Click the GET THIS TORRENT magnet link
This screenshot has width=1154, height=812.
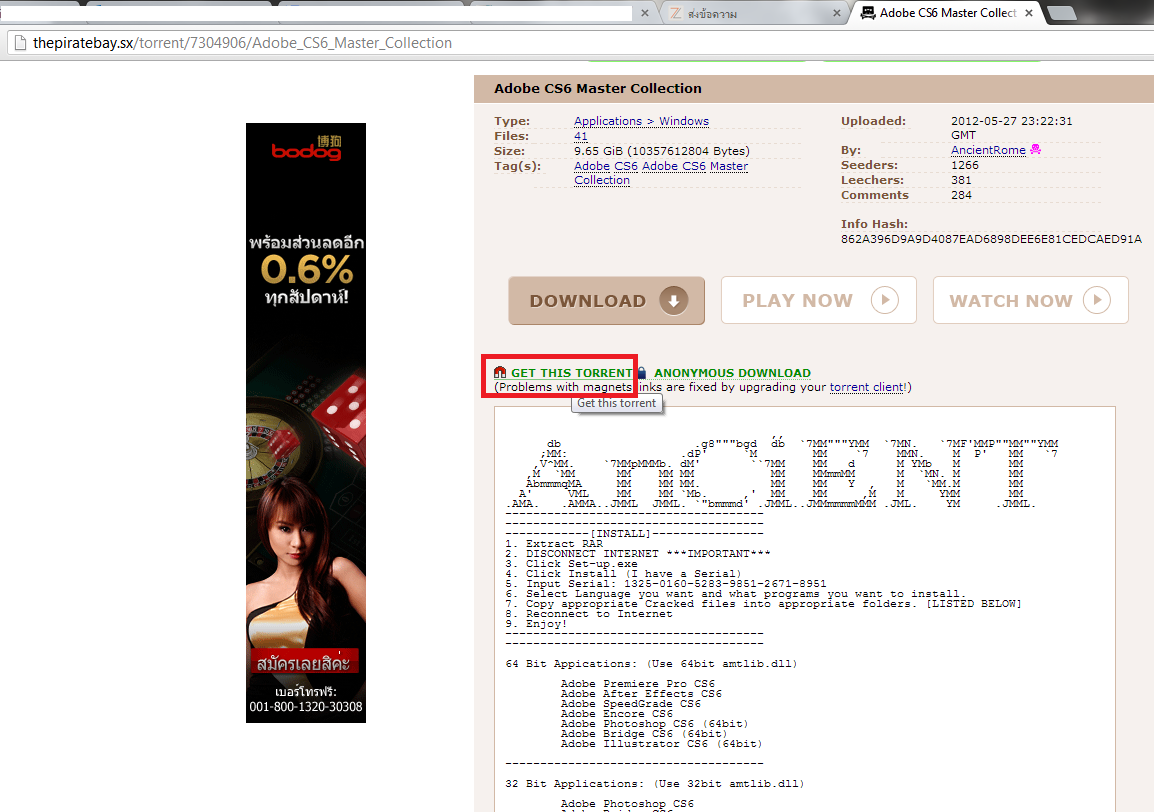571,373
